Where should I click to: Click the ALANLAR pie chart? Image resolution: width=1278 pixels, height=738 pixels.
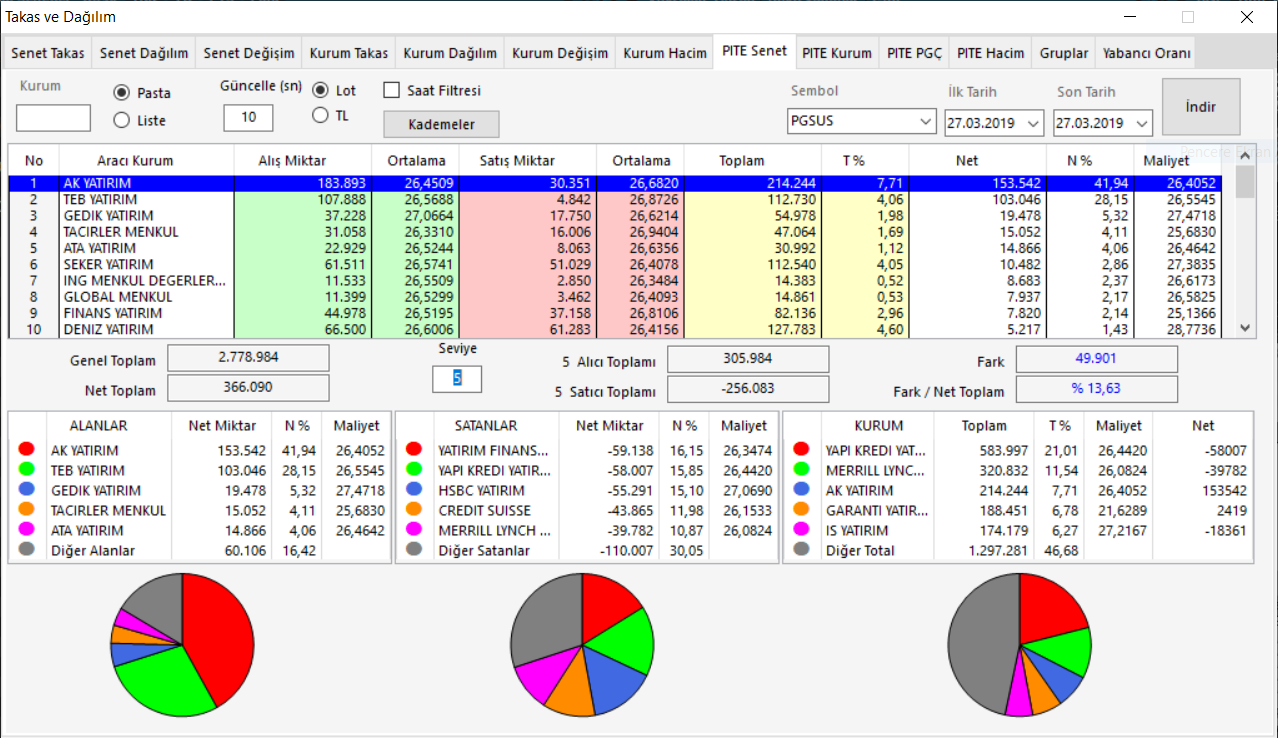click(182, 644)
